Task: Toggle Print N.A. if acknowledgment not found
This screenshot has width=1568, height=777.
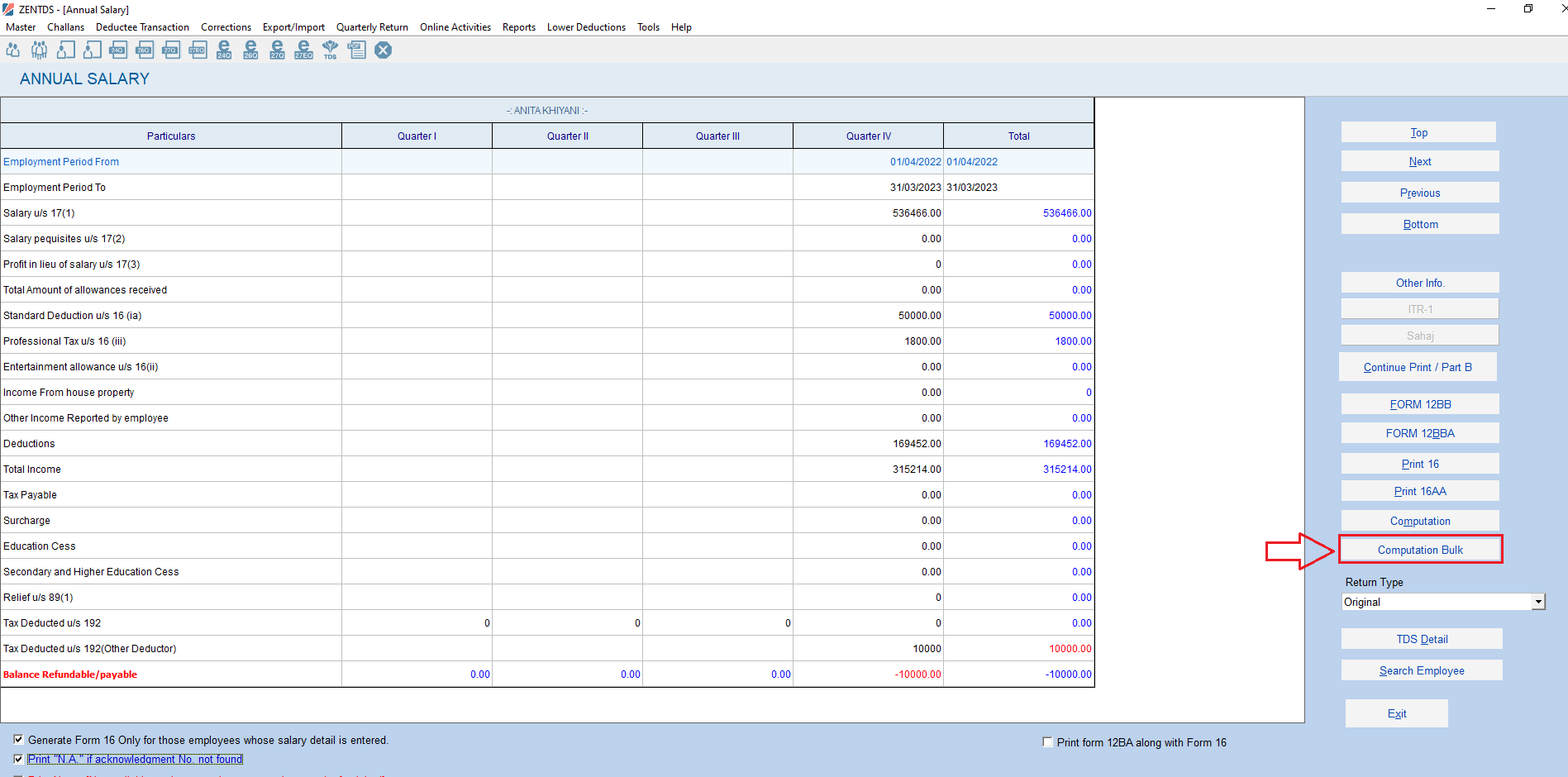Action: [x=18, y=759]
